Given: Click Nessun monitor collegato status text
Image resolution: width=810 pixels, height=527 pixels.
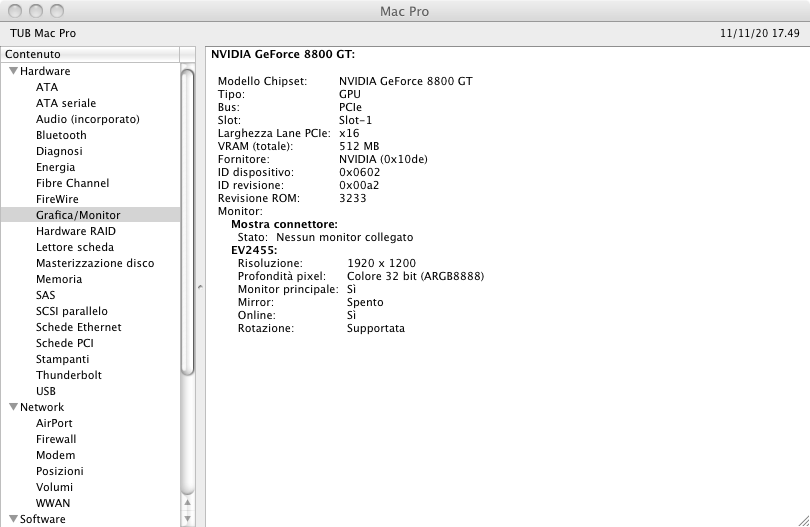Looking at the screenshot, I should point(345,237).
